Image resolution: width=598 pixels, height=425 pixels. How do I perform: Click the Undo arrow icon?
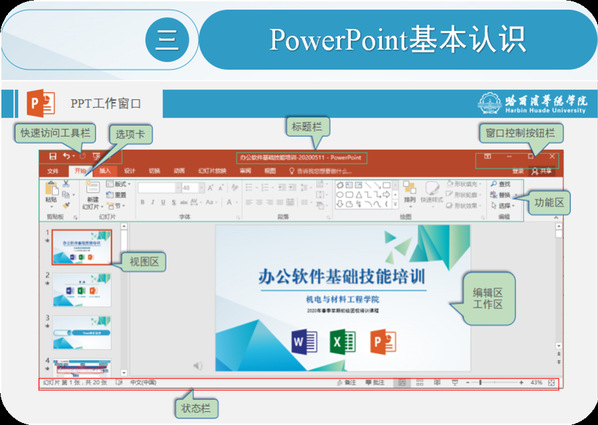click(x=67, y=156)
